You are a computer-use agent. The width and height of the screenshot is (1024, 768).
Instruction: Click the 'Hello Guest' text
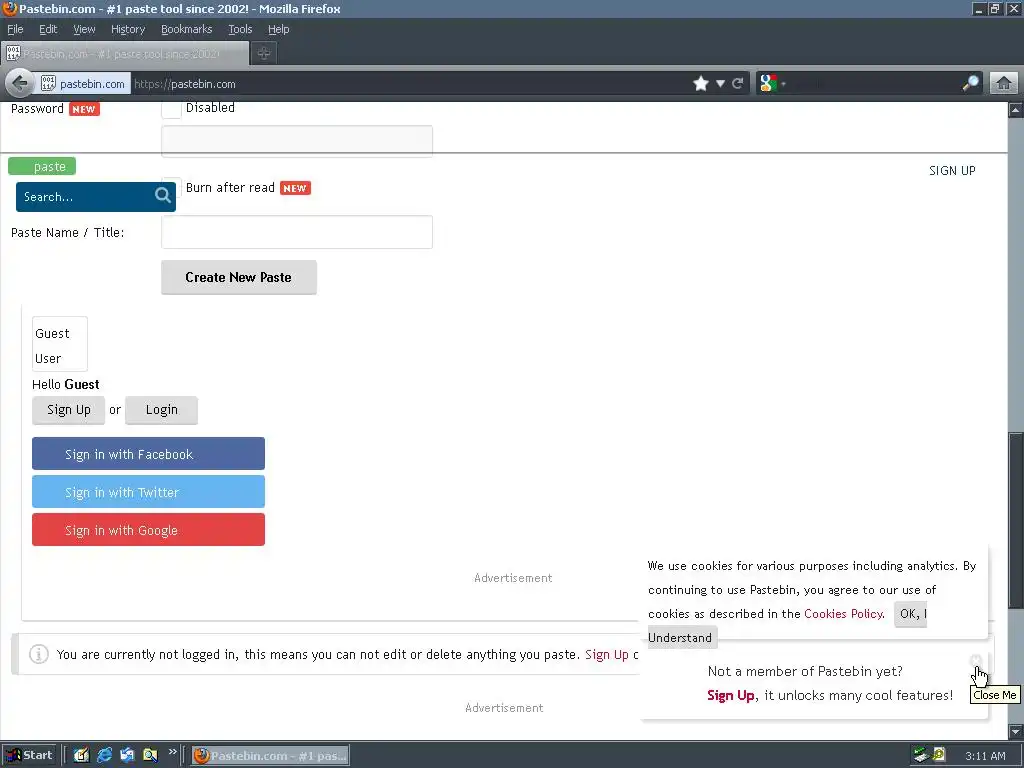[65, 384]
